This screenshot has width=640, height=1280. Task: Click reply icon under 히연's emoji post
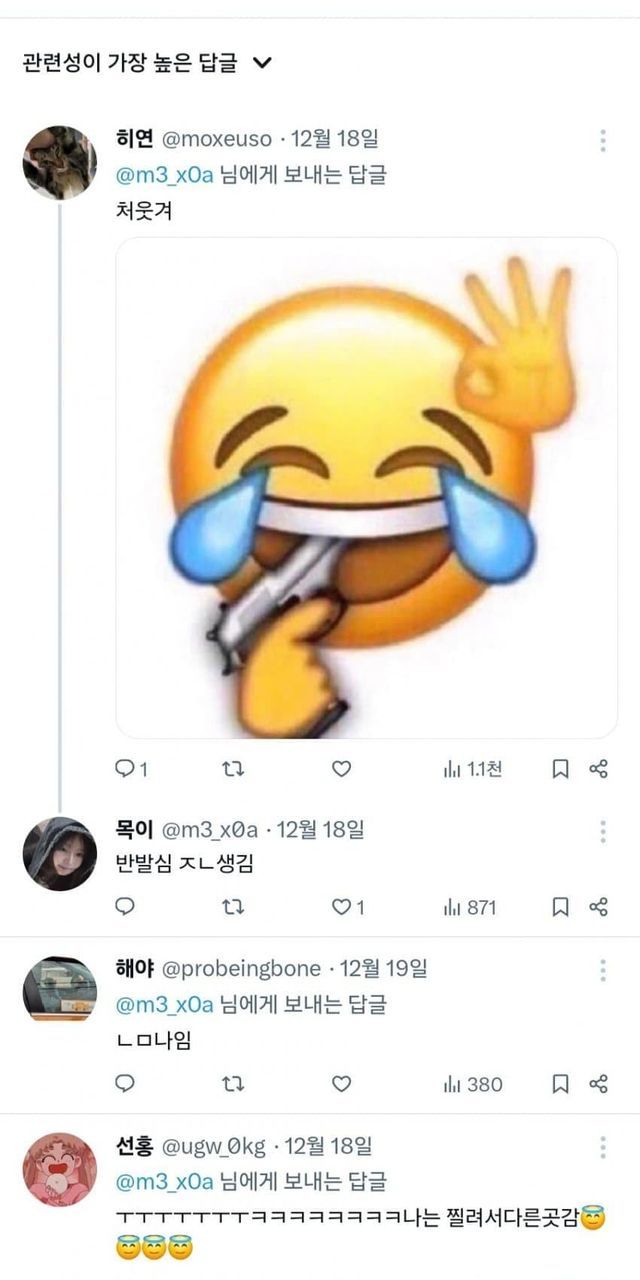coord(126,769)
